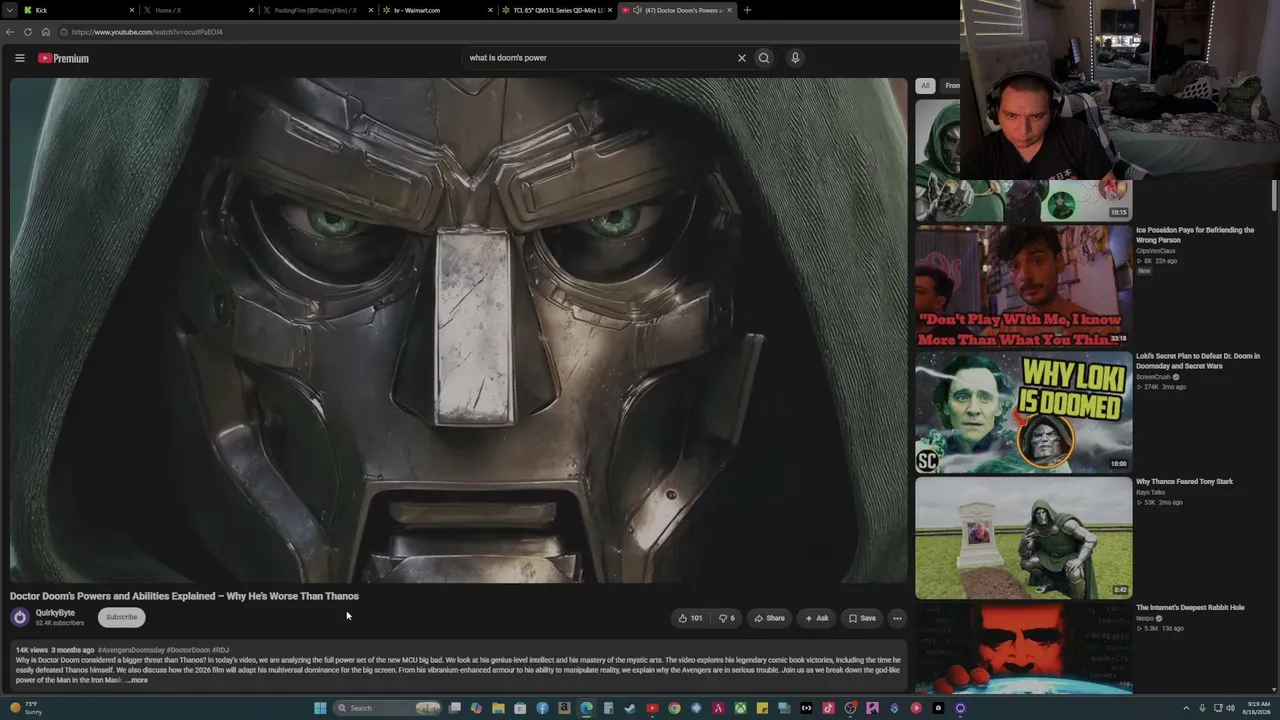This screenshot has width=1280, height=720.
Task: Open the QuirkyByte channel name link
Action: pyautogui.click(x=55, y=613)
